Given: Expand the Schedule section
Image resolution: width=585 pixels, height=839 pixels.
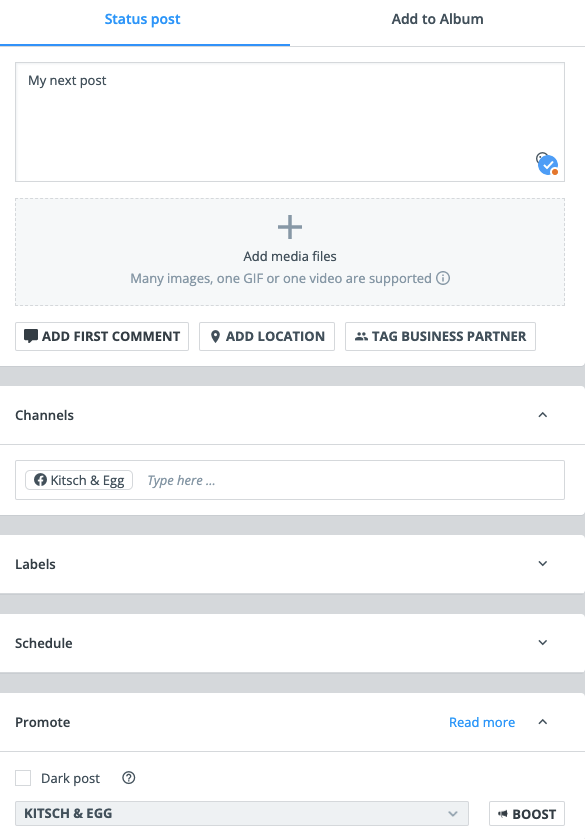Looking at the screenshot, I should pos(543,643).
